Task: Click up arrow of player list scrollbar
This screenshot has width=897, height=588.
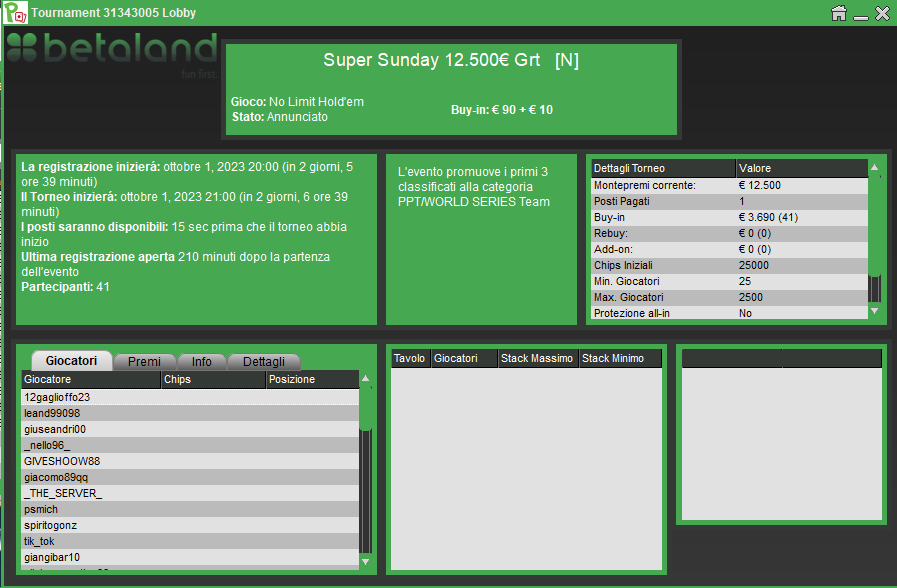Action: (366, 378)
